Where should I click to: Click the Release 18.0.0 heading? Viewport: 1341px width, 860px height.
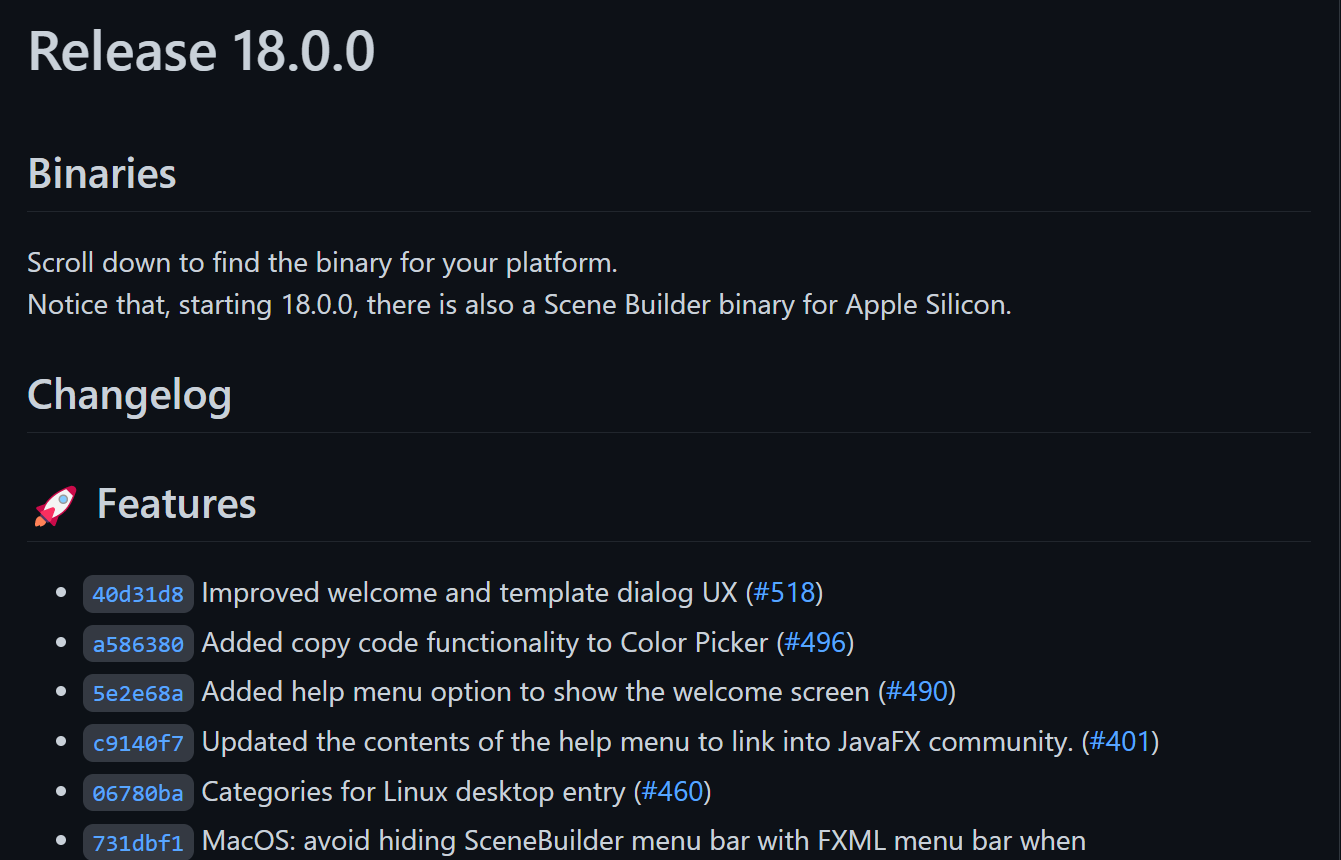pyautogui.click(x=202, y=51)
